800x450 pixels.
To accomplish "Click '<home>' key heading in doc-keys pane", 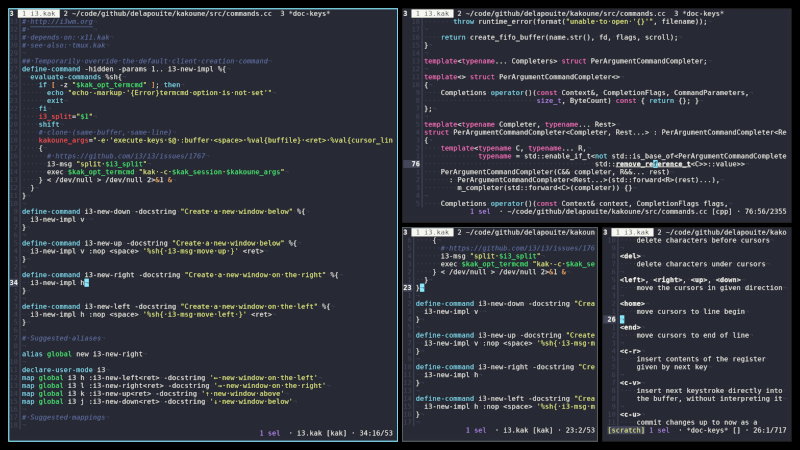I will tap(632, 304).
